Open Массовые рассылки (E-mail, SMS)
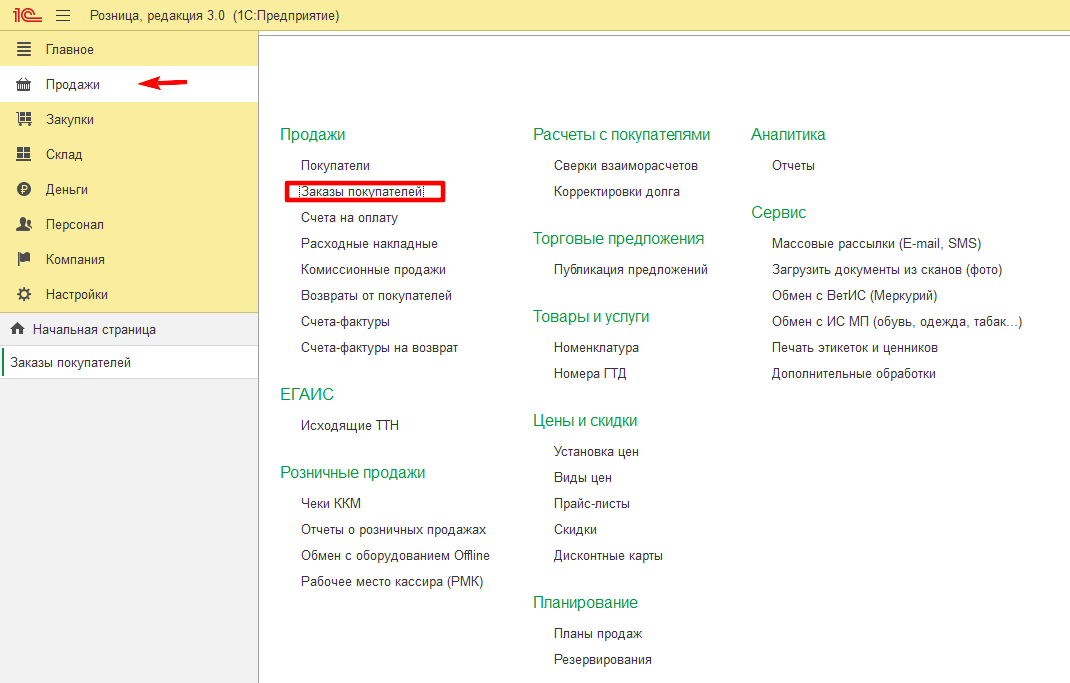Screen dimensions: 1070x683 pos(876,244)
